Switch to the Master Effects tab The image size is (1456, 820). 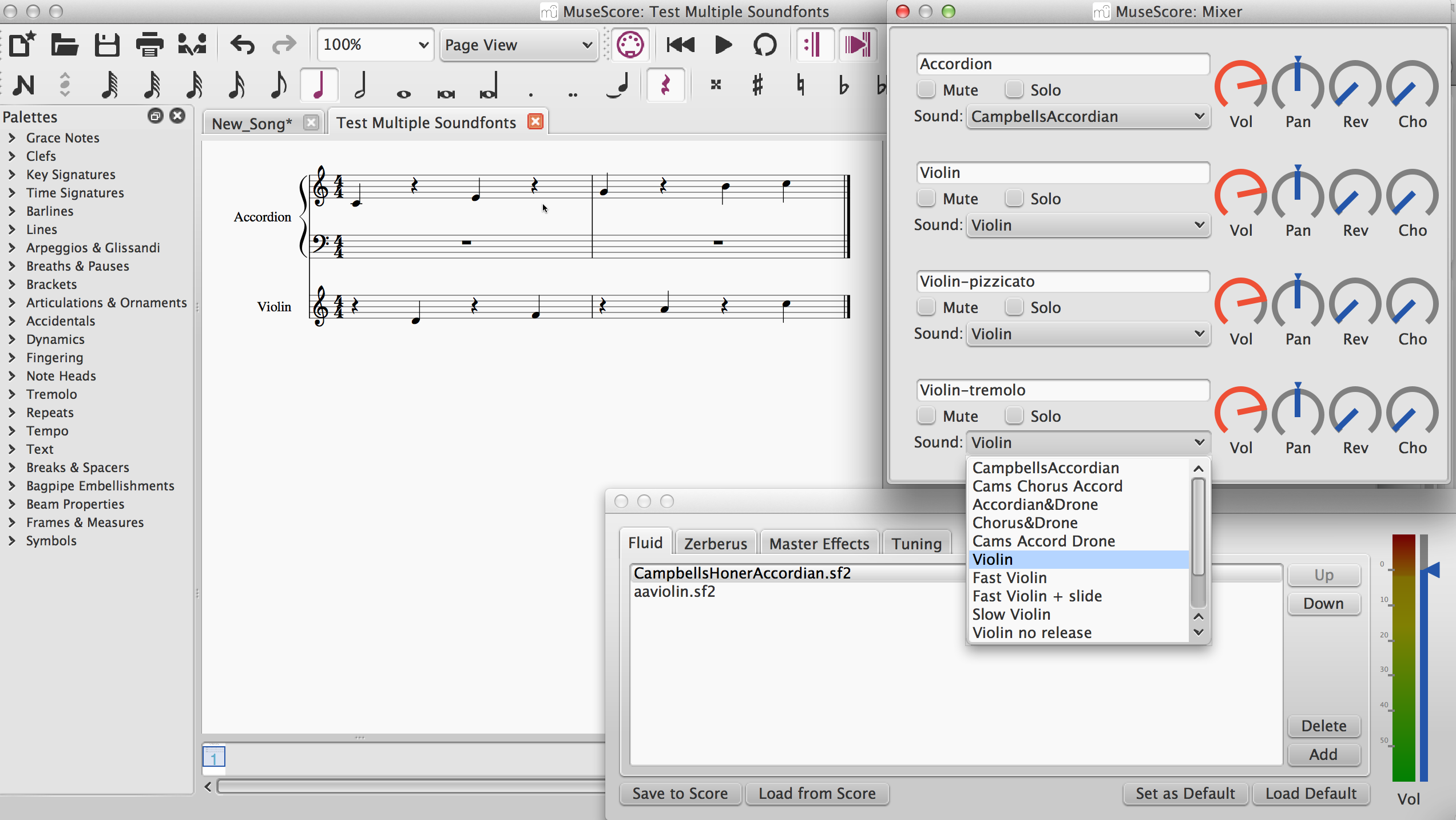[818, 543]
